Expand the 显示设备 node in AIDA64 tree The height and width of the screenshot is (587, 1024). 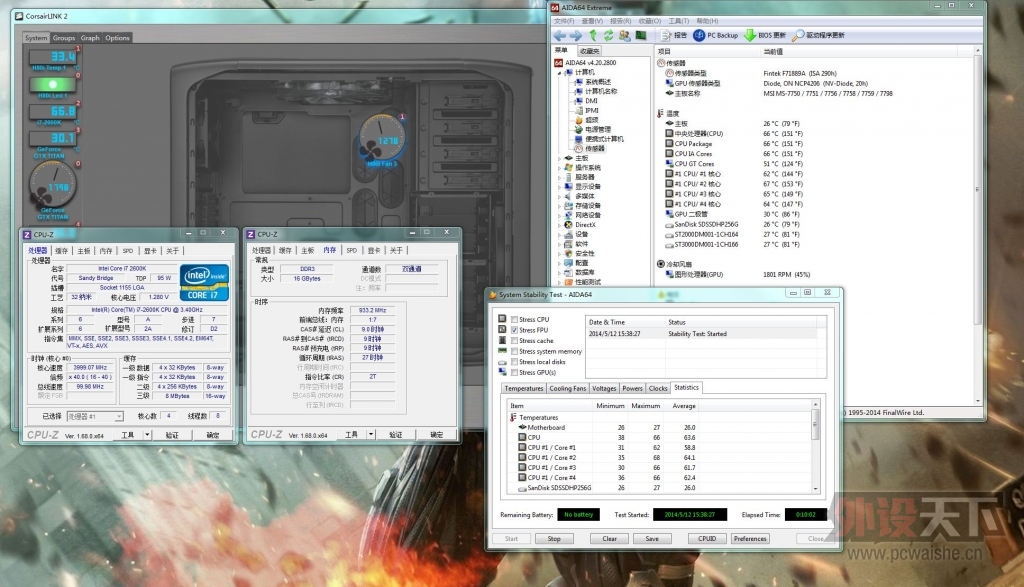tap(560, 187)
